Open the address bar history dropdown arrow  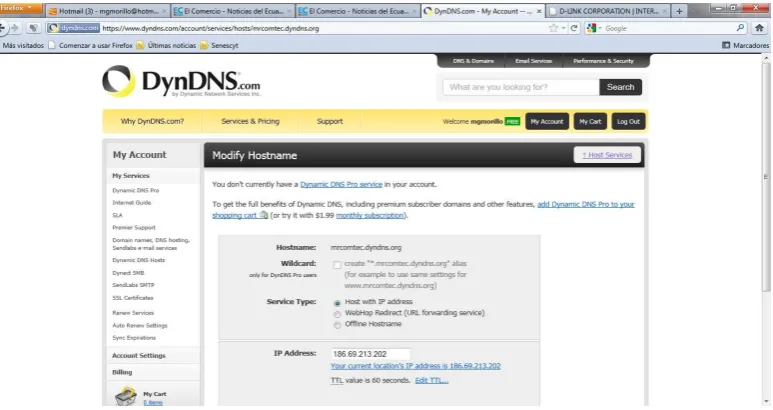pos(563,28)
